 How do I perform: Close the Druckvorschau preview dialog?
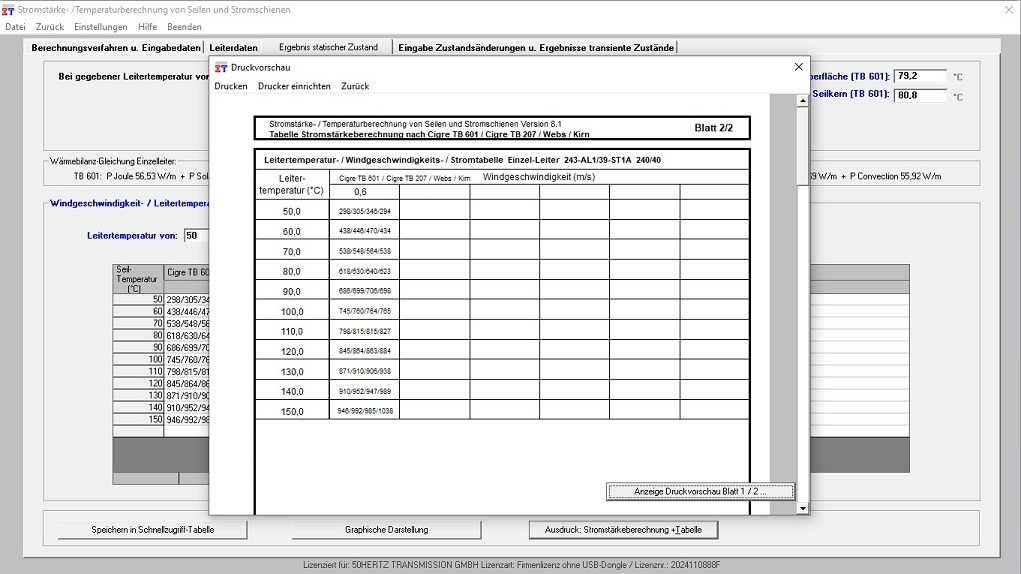click(x=798, y=67)
